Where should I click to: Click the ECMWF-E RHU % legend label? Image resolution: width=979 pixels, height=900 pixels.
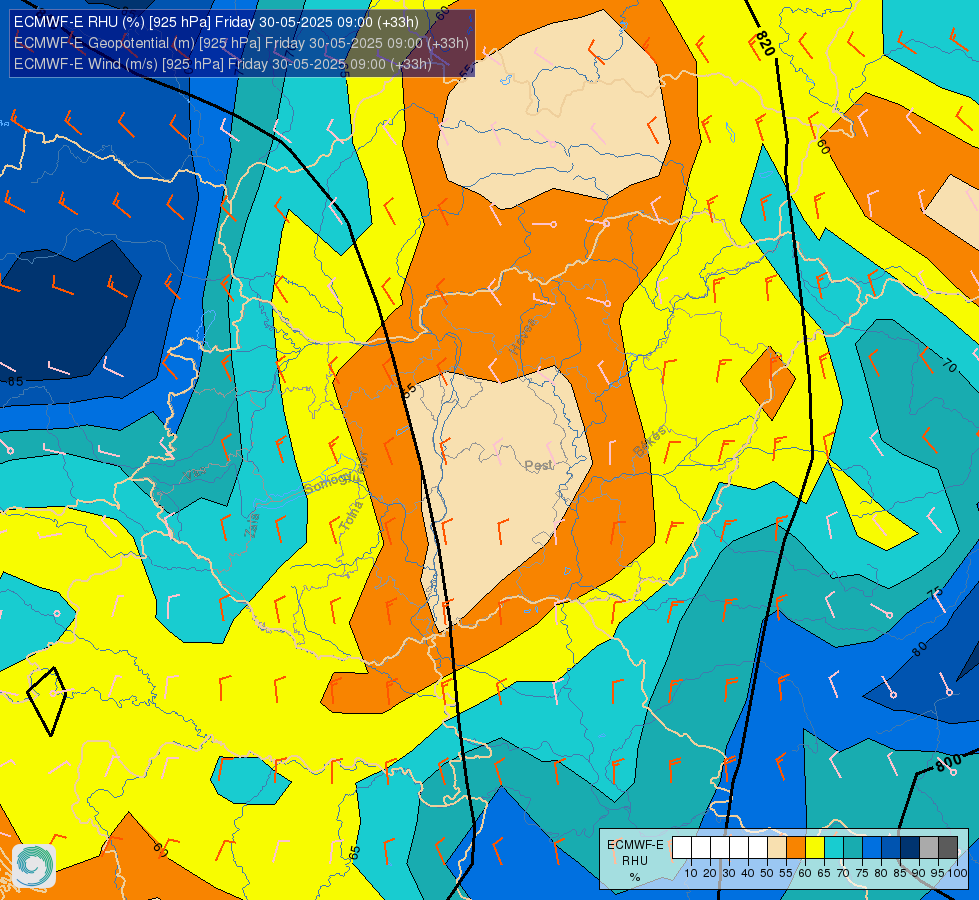(x=635, y=861)
